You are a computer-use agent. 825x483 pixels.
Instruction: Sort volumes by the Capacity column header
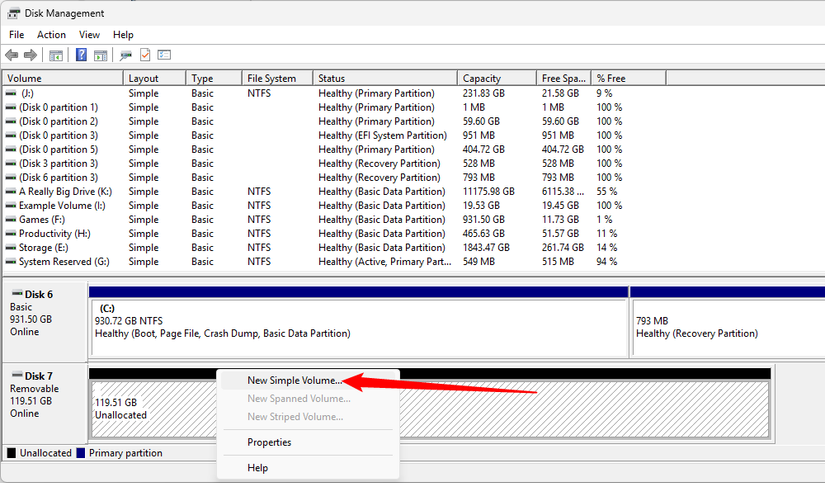click(483, 78)
